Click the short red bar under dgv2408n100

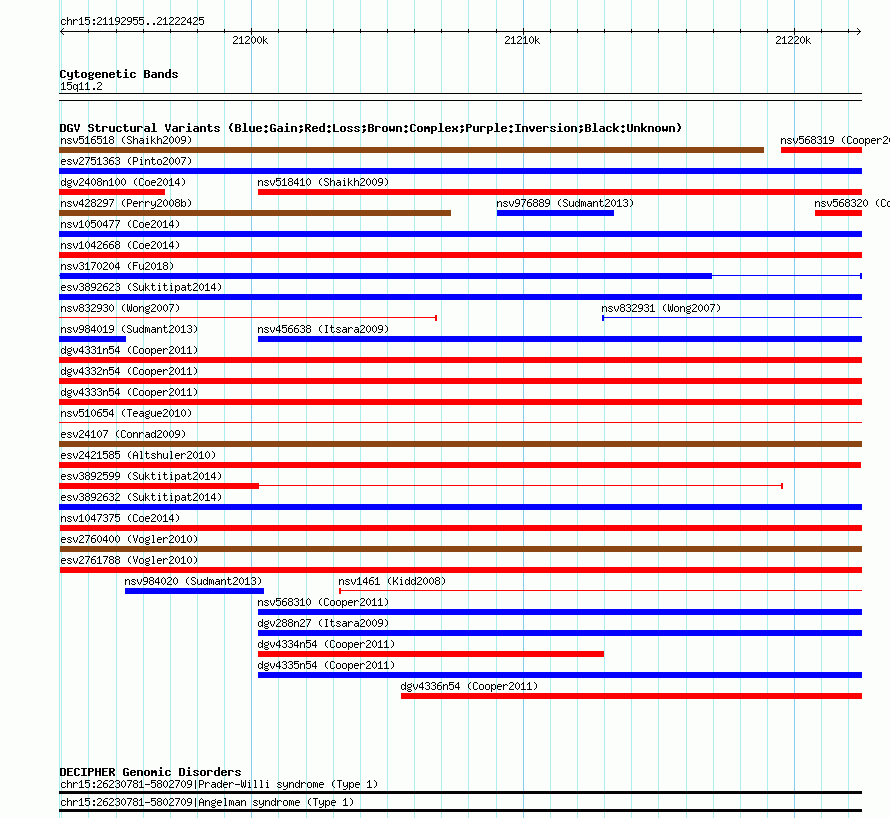[112, 192]
